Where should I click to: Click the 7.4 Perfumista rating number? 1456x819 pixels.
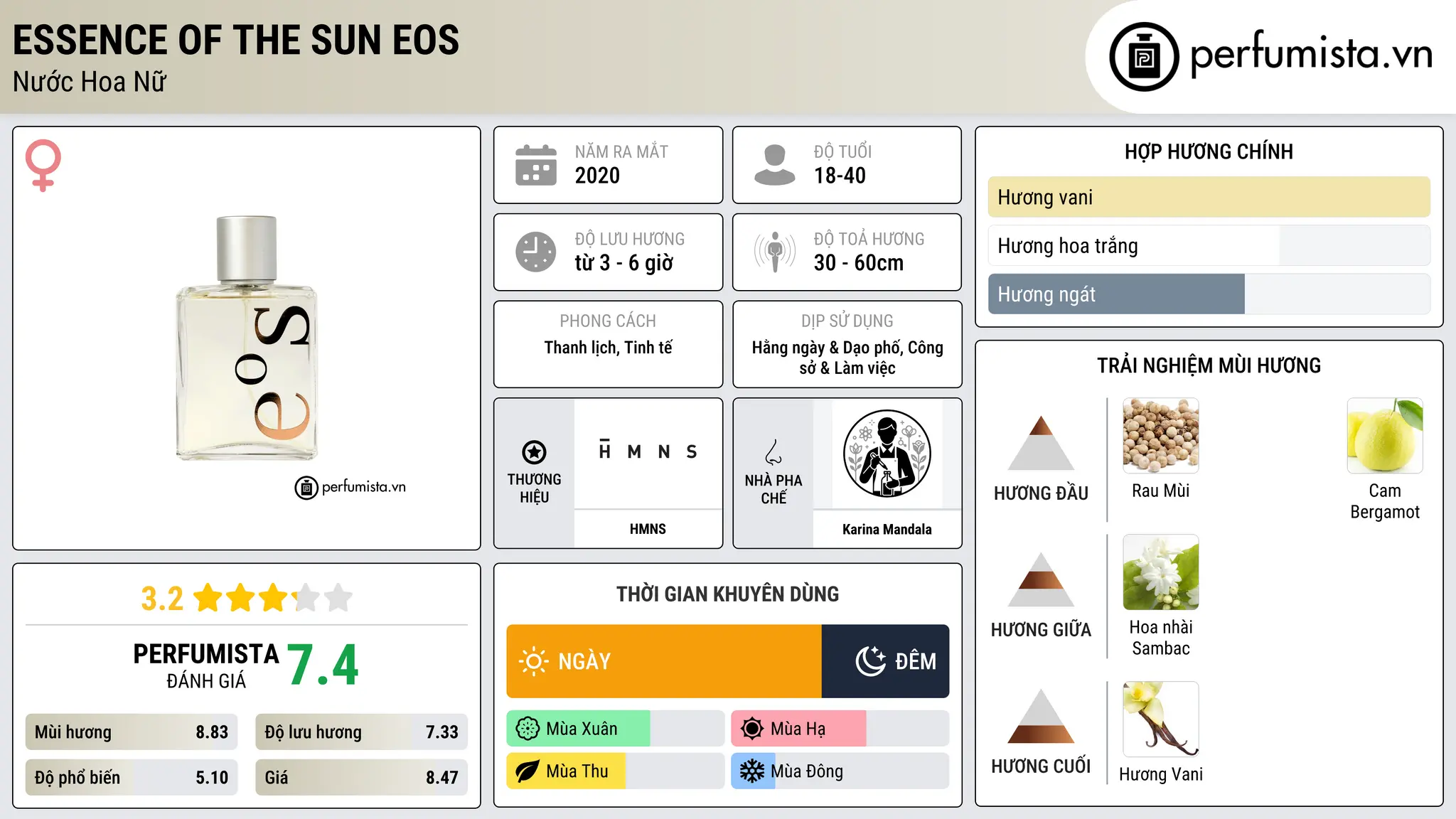click(323, 665)
